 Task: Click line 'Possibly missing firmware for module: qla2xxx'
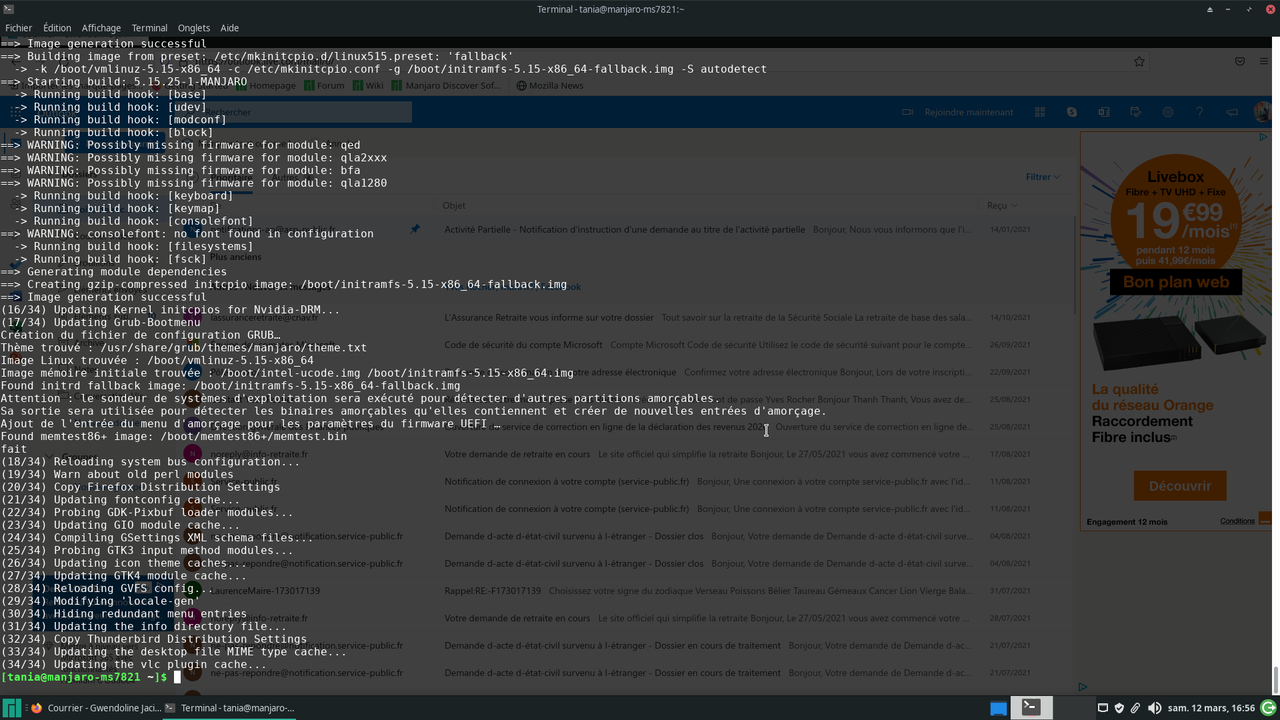click(194, 158)
